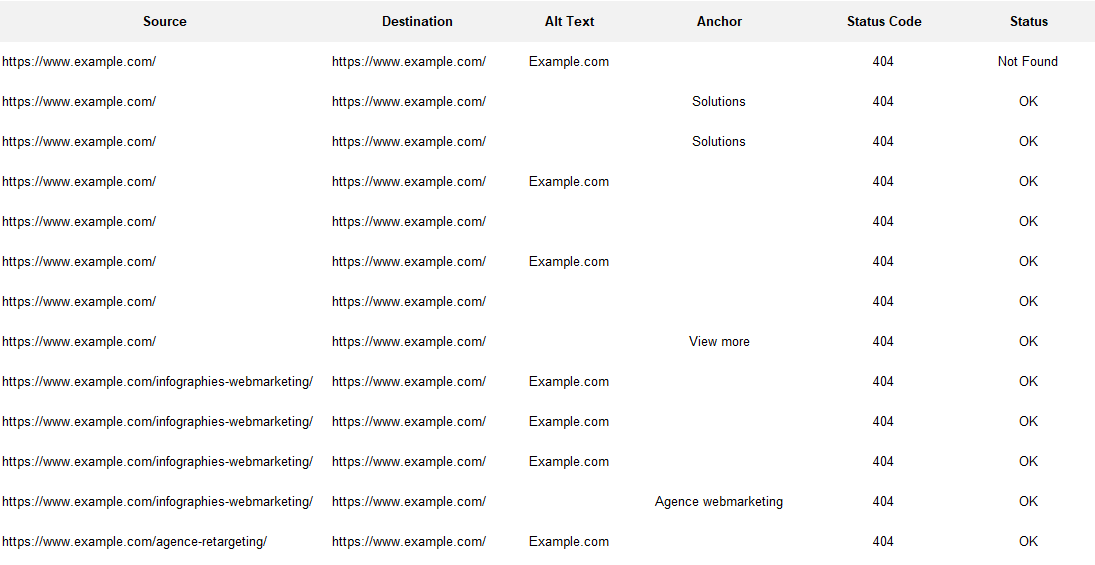The width and height of the screenshot is (1095, 565).
Task: Select the source URL in the Agence webmarketing row
Action: point(157,501)
